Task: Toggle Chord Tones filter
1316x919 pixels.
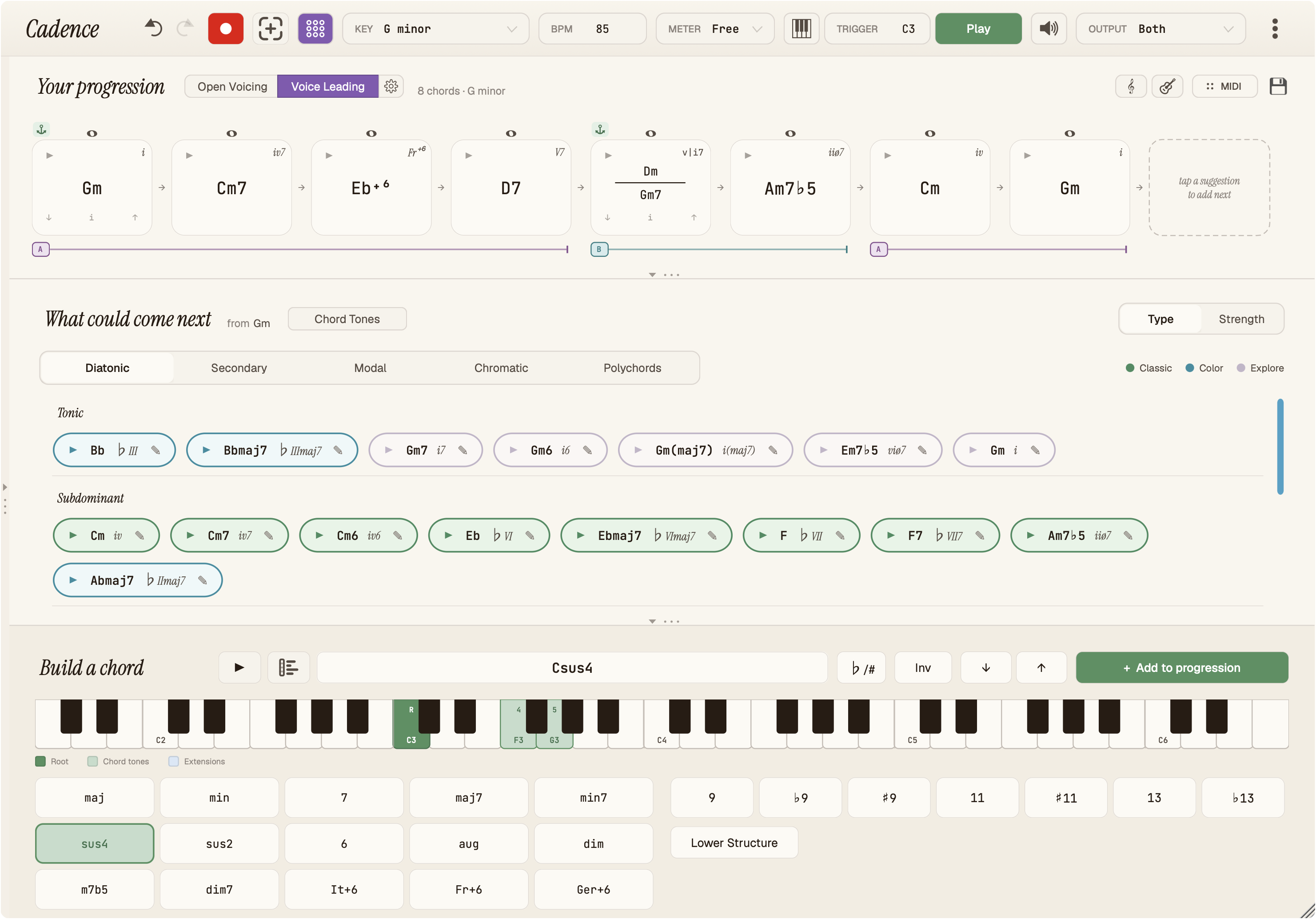Action: coord(347,319)
